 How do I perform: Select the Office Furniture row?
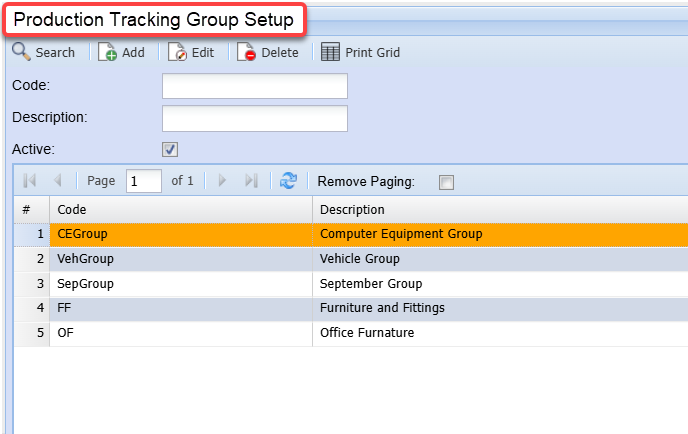tap(500, 333)
